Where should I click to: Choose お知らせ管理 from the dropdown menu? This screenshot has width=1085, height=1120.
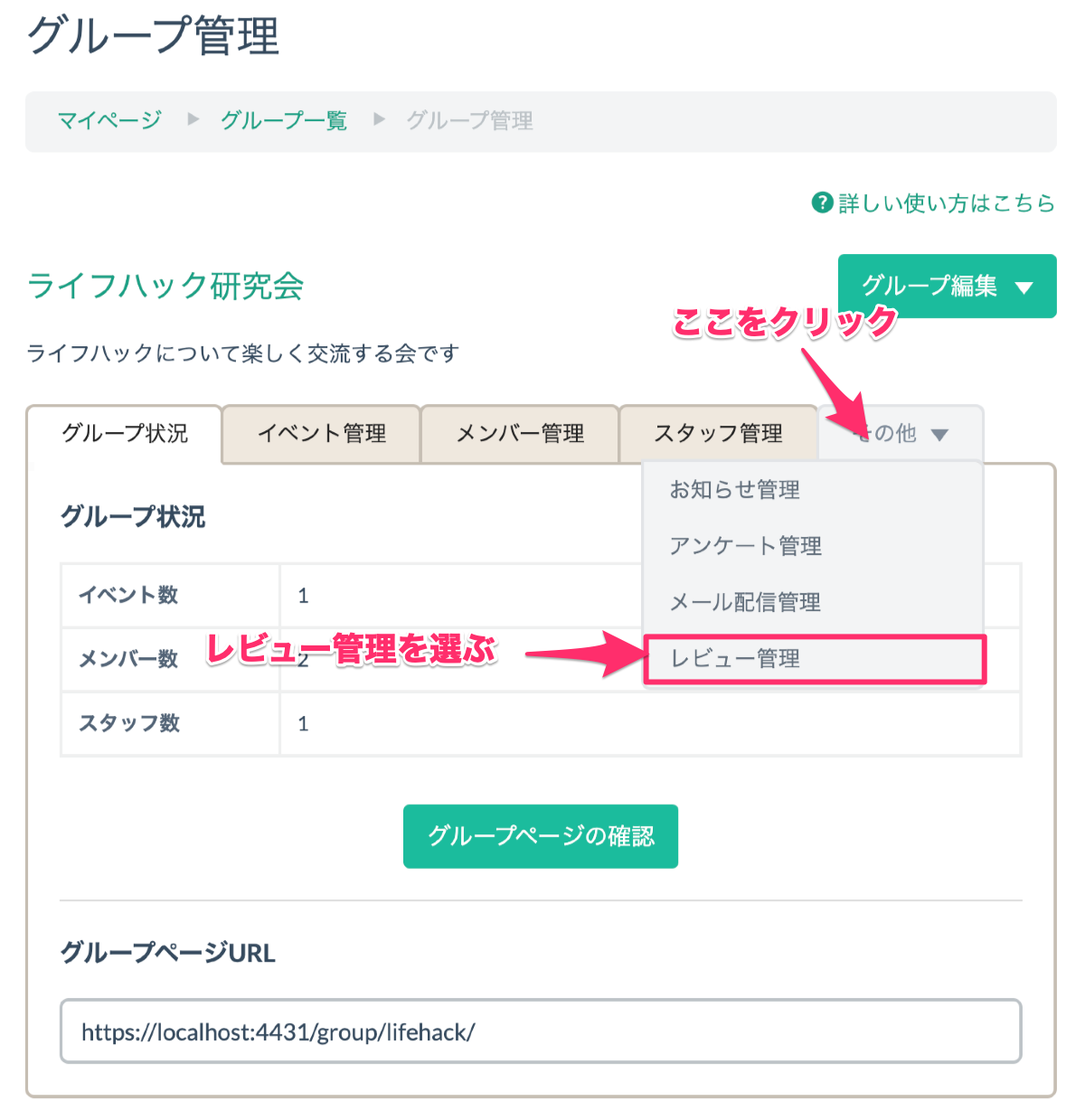point(734,490)
